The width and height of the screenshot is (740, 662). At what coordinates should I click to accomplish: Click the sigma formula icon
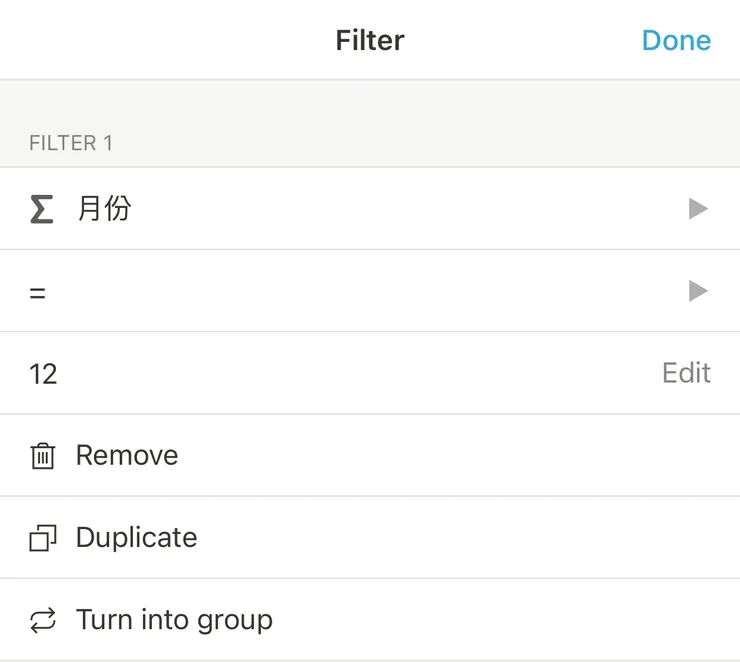(x=41, y=209)
